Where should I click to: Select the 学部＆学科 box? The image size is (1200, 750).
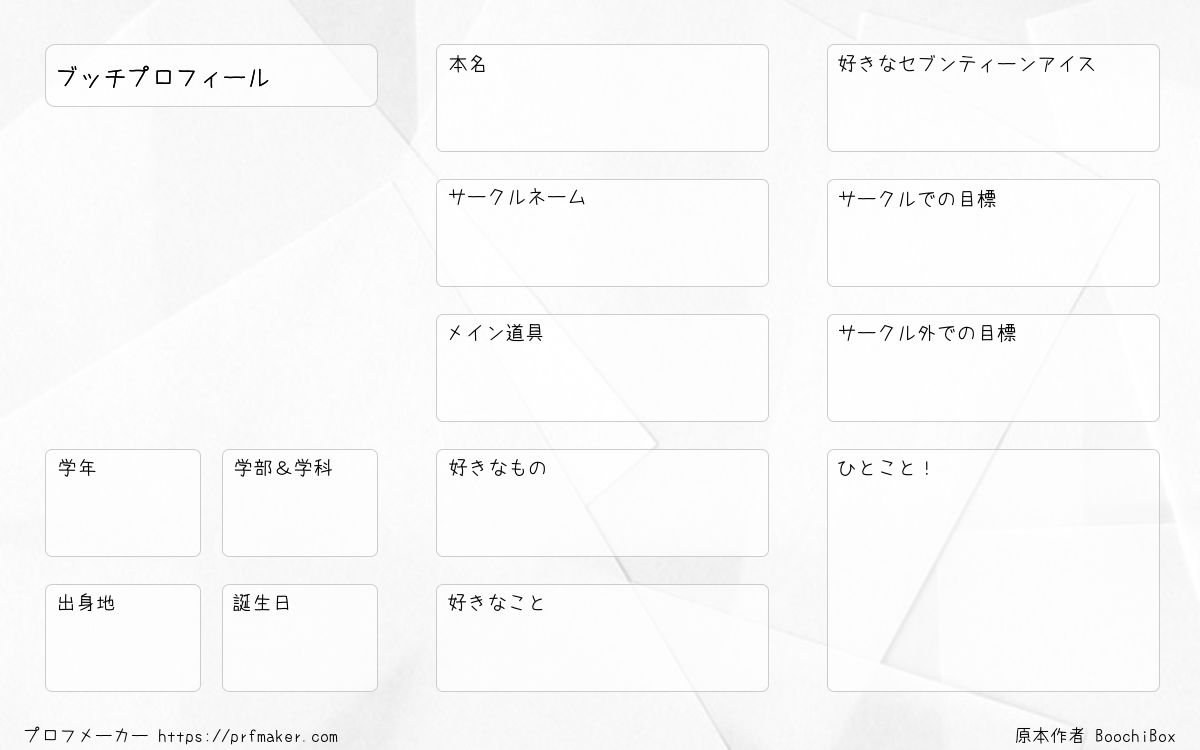tap(300, 503)
